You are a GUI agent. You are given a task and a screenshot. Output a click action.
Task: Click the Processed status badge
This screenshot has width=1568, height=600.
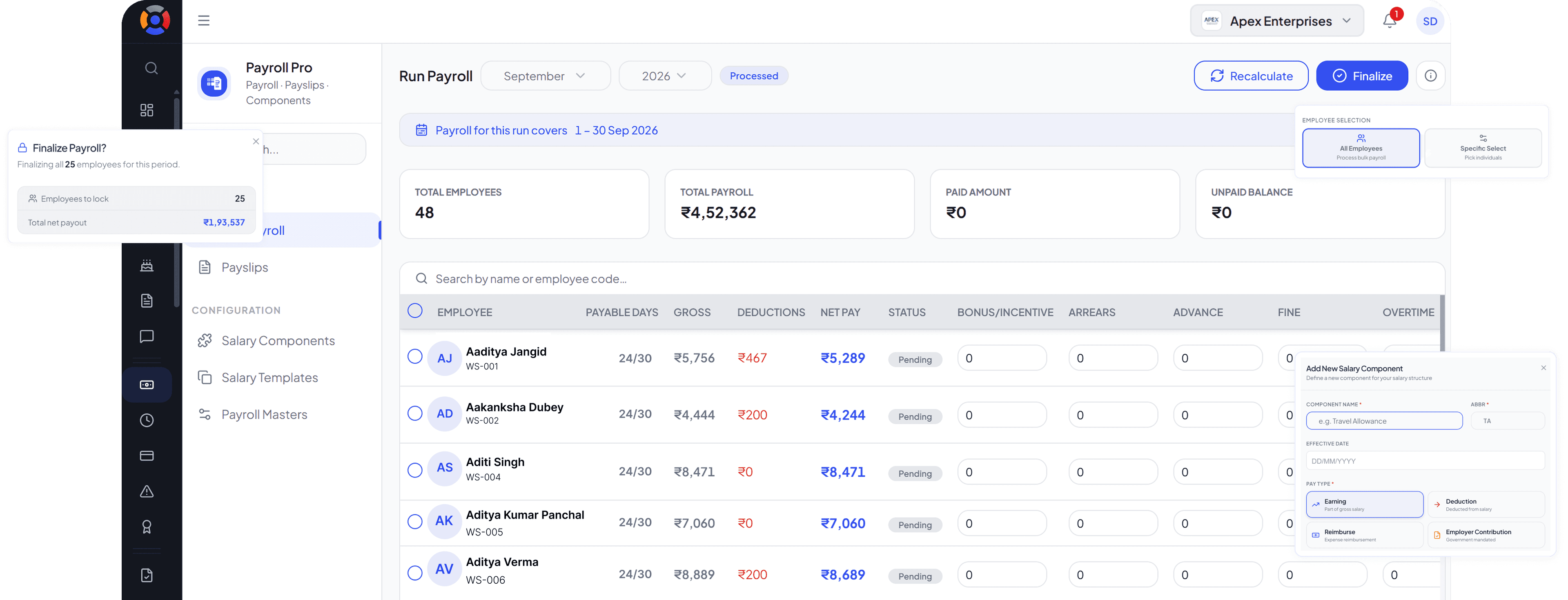pyautogui.click(x=753, y=76)
